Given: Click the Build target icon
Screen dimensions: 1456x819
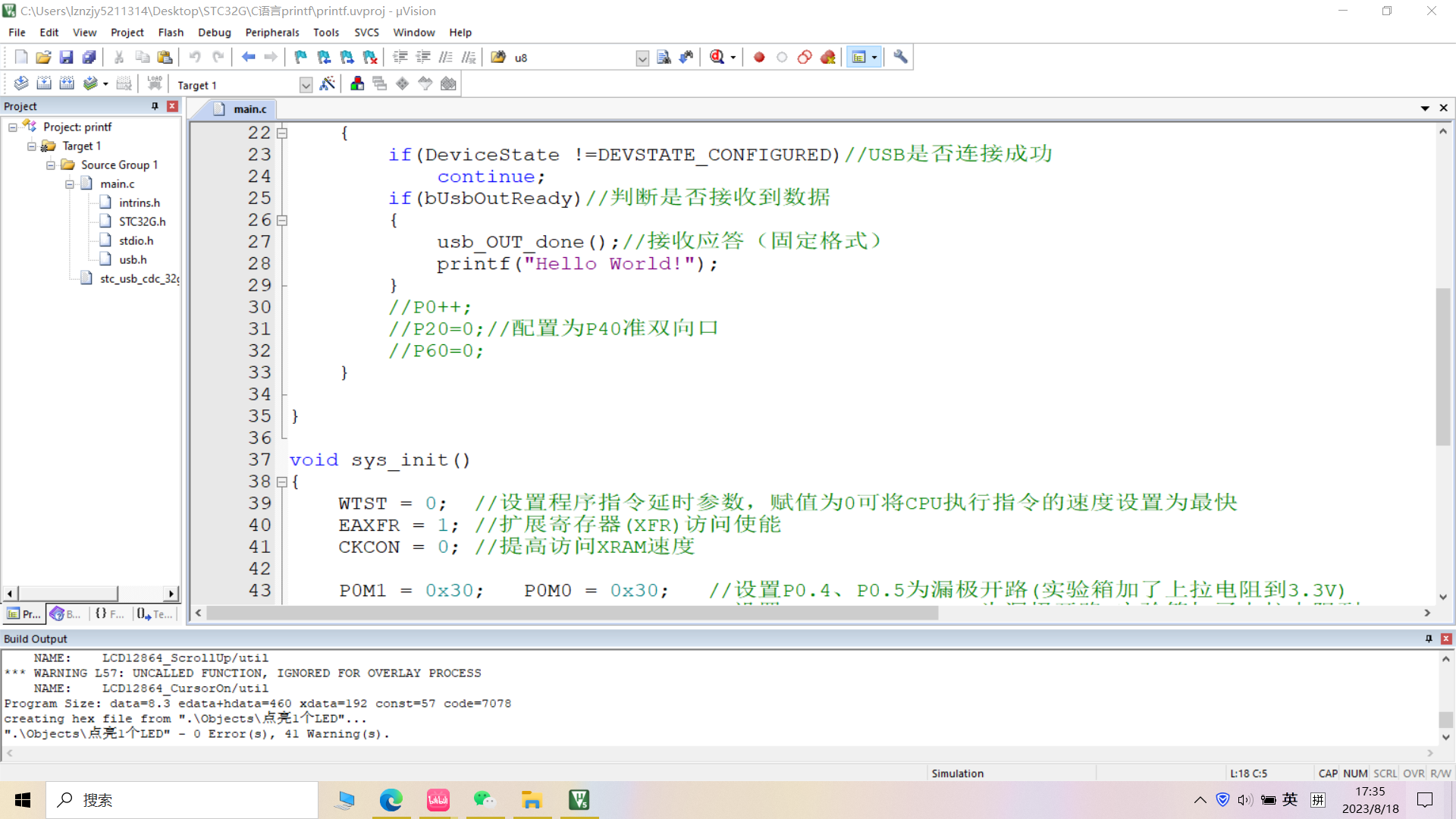Looking at the screenshot, I should tap(44, 84).
